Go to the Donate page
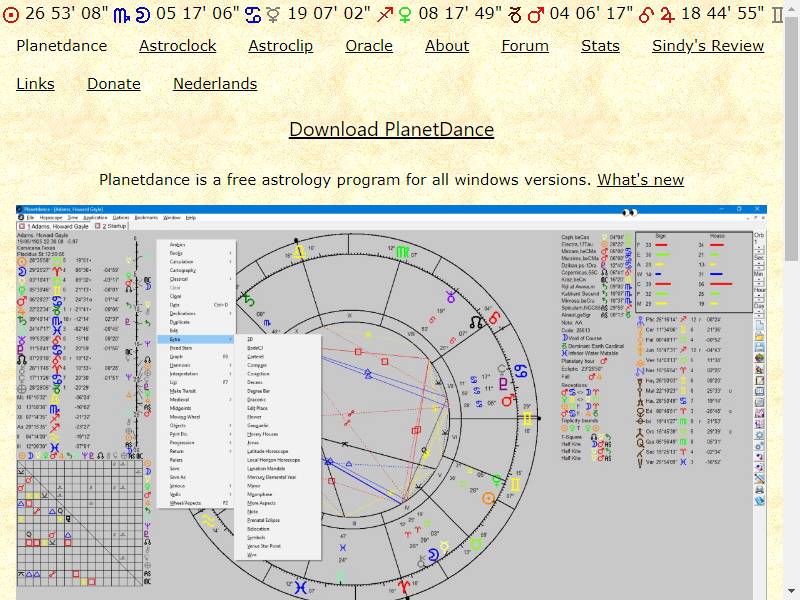800x600 pixels. [x=114, y=84]
